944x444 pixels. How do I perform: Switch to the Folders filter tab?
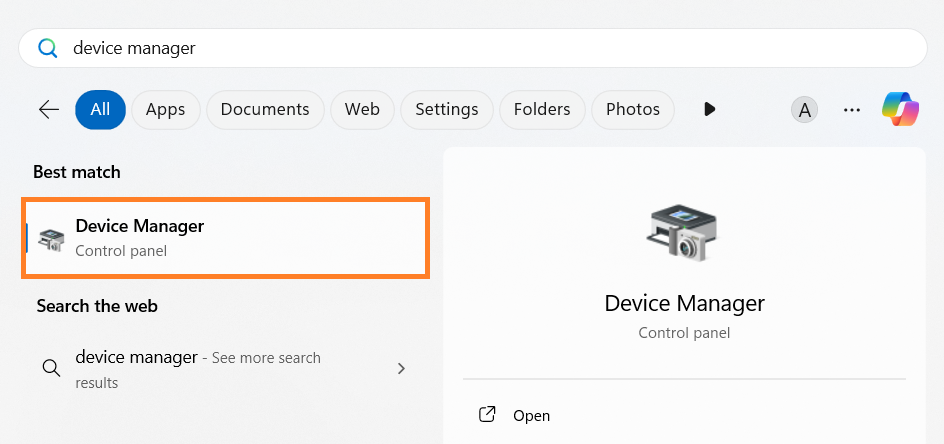pyautogui.click(x=542, y=109)
